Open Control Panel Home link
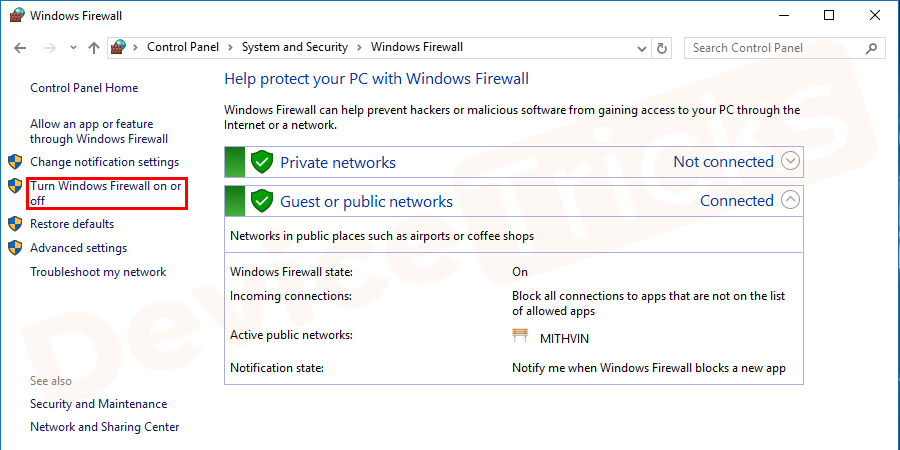900x450 pixels. click(84, 88)
